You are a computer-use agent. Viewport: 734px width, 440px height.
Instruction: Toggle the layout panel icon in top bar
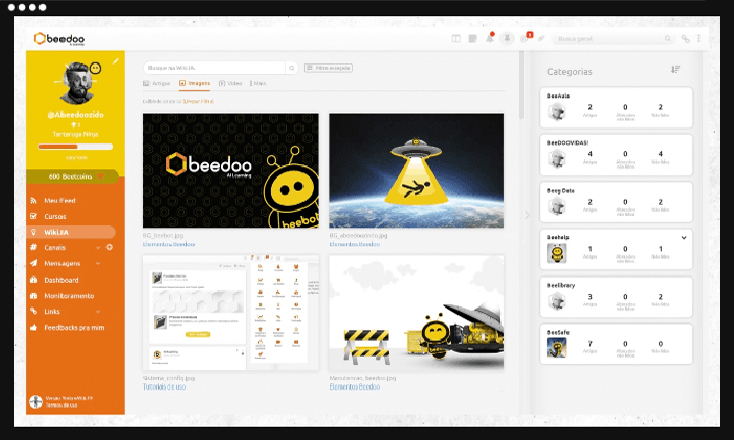coord(456,39)
